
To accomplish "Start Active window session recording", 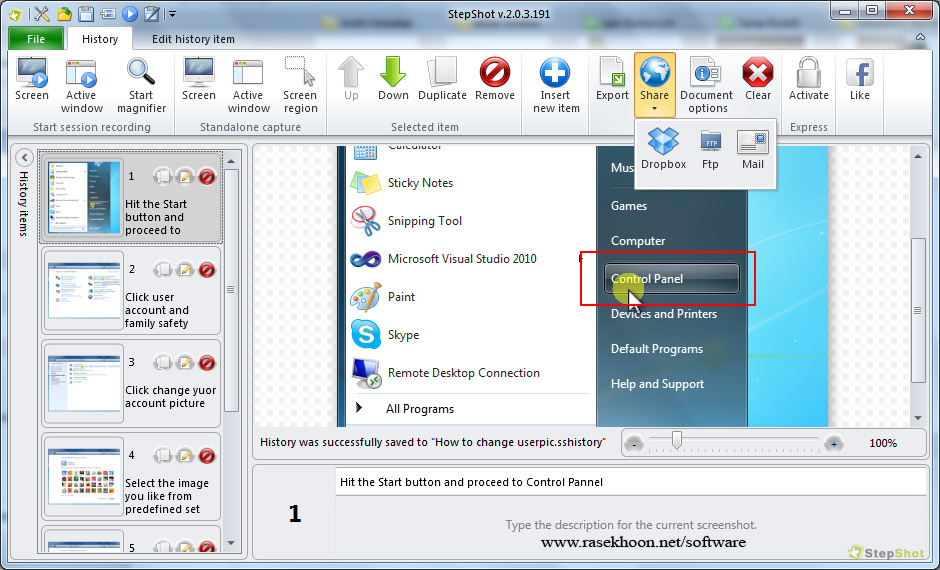I will coord(82,85).
